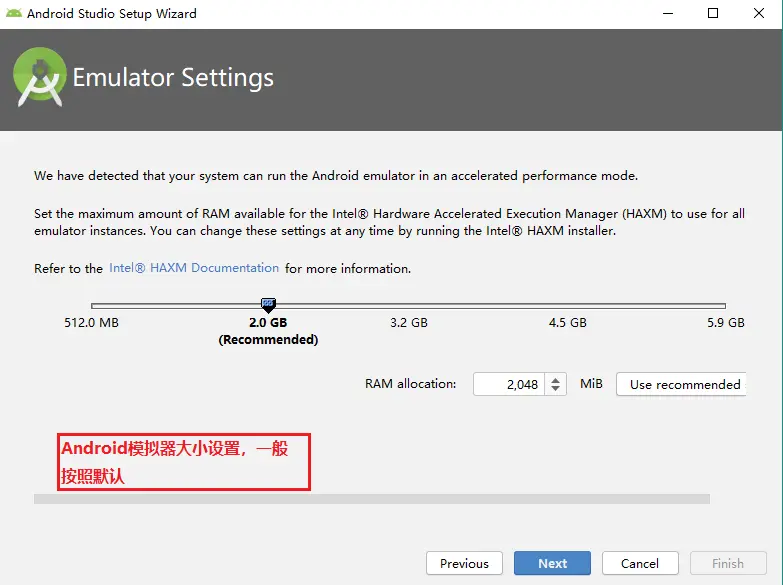The width and height of the screenshot is (783, 585).
Task: Click the horizontal scrollbar at the bottom
Action: pos(372,499)
